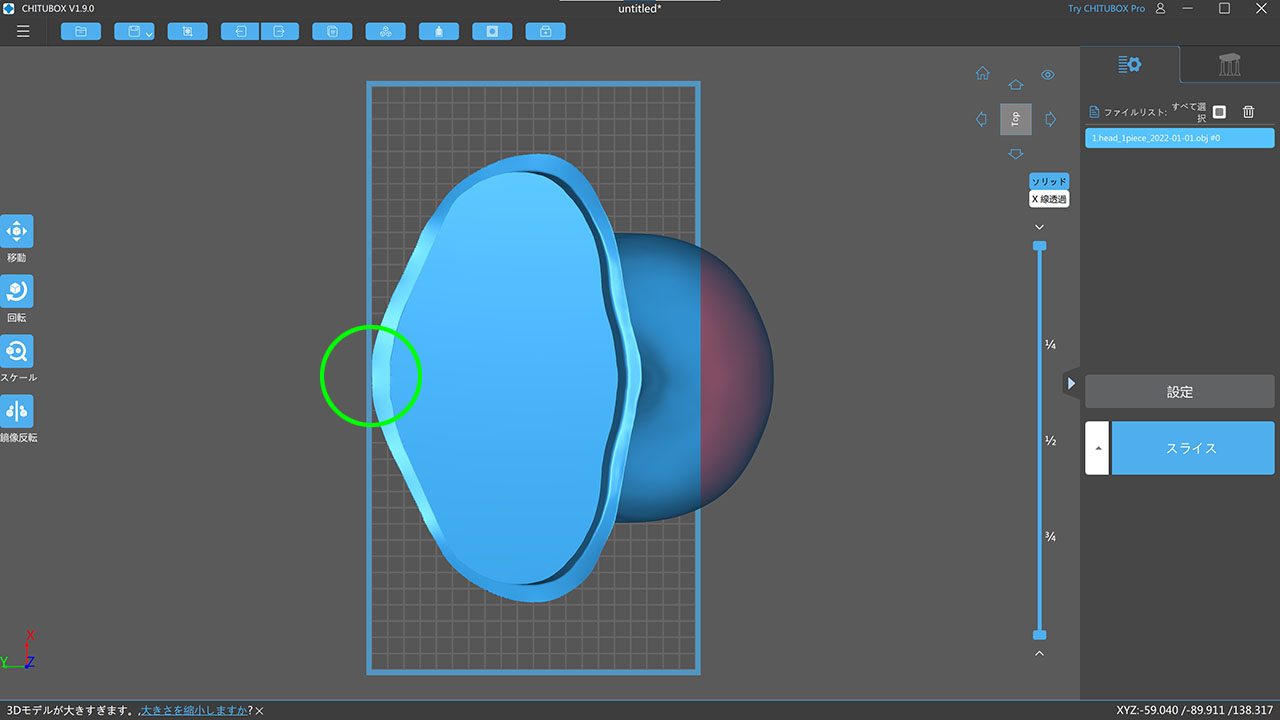Click the 大きさを縮小しますか link

[x=194, y=710]
